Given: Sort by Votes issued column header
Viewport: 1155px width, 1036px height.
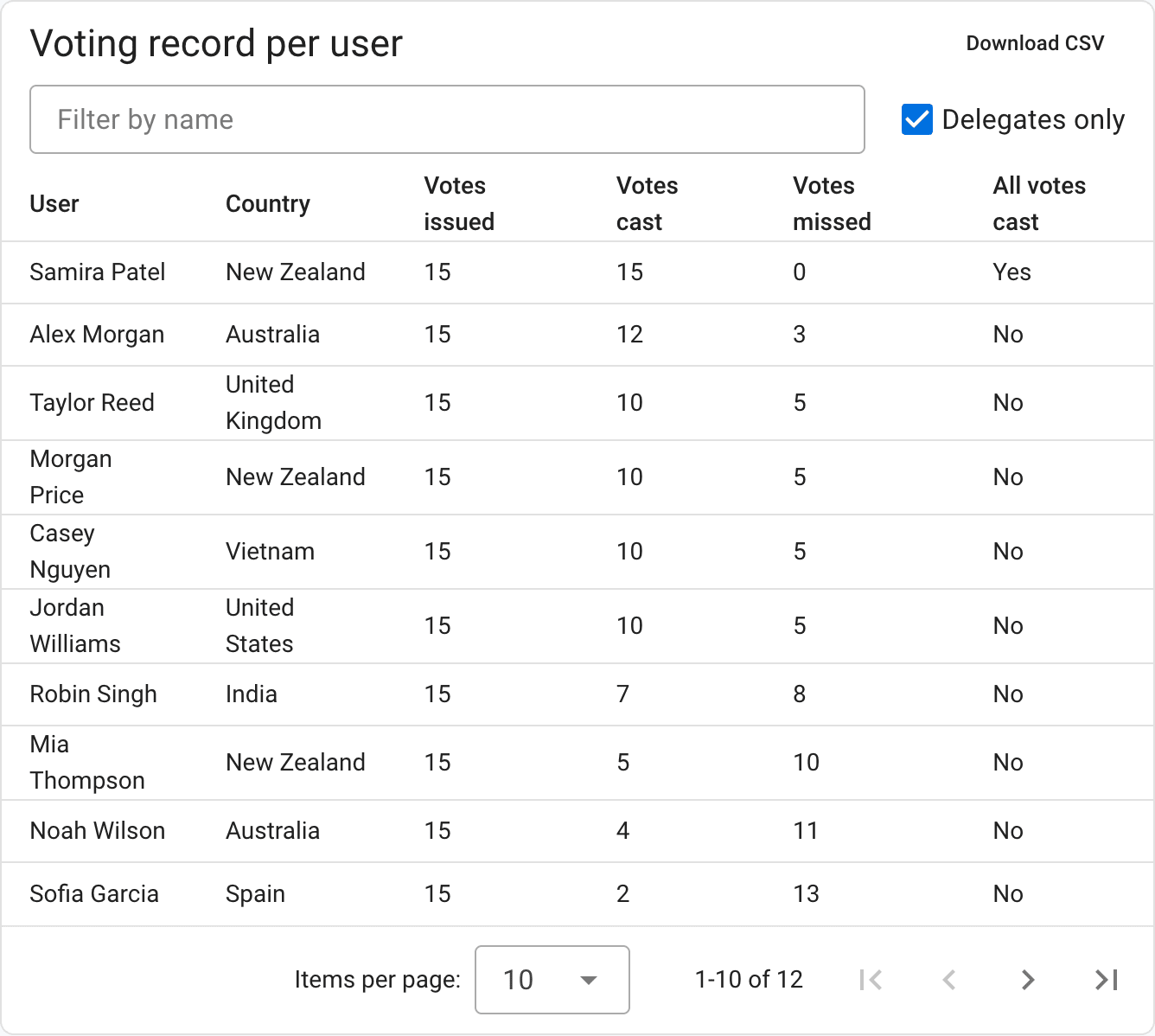Looking at the screenshot, I should coord(459,204).
